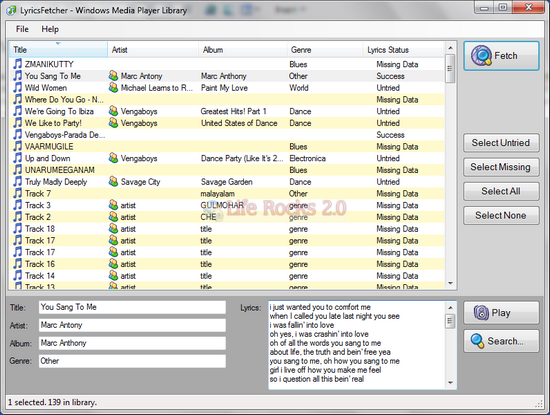Play the selected song with the Play button
550x415 pixels.
click(x=501, y=313)
